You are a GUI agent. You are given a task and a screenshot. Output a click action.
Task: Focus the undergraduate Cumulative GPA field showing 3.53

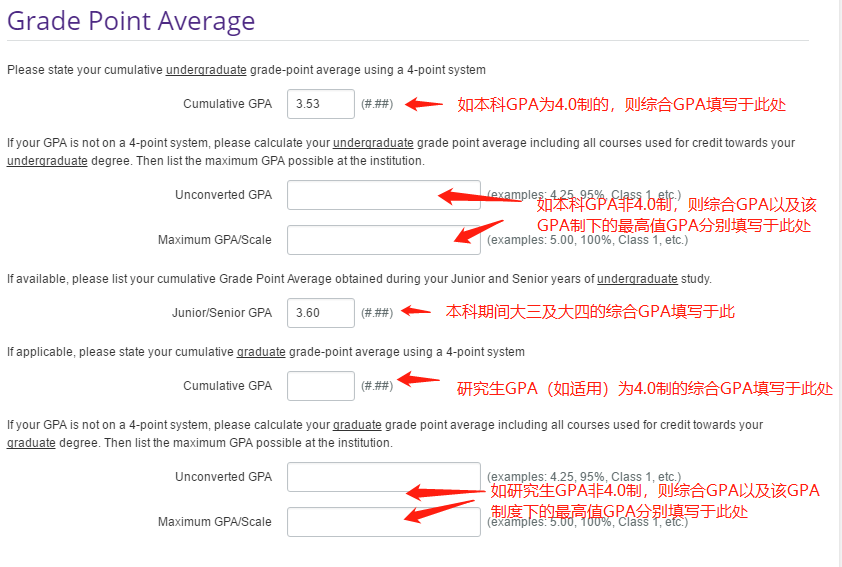(x=321, y=104)
